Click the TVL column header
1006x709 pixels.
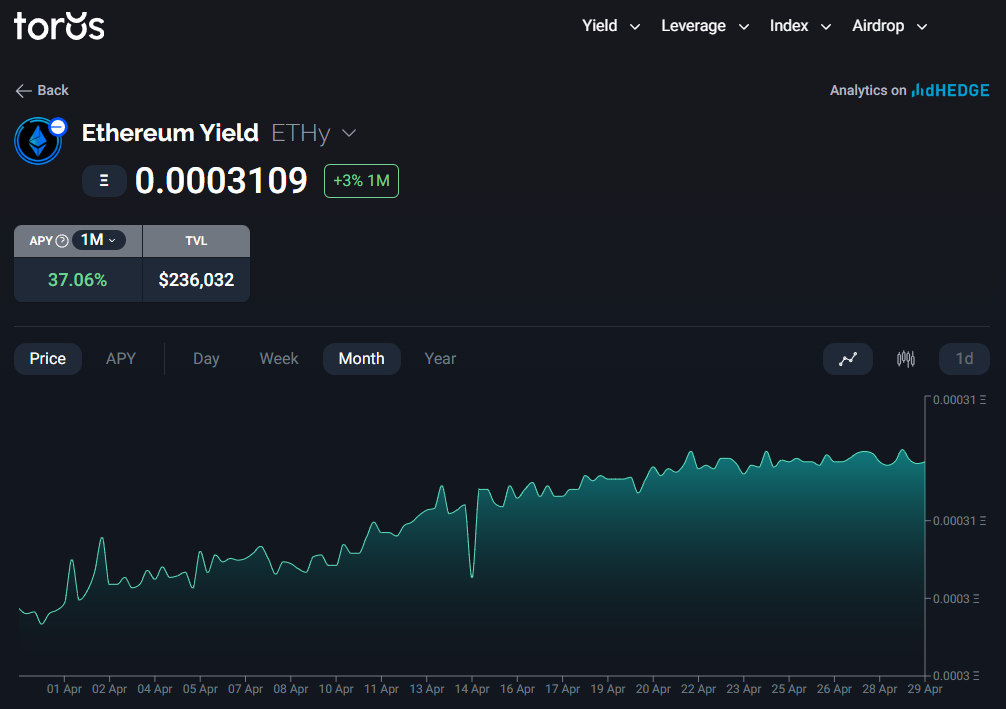[x=196, y=241]
